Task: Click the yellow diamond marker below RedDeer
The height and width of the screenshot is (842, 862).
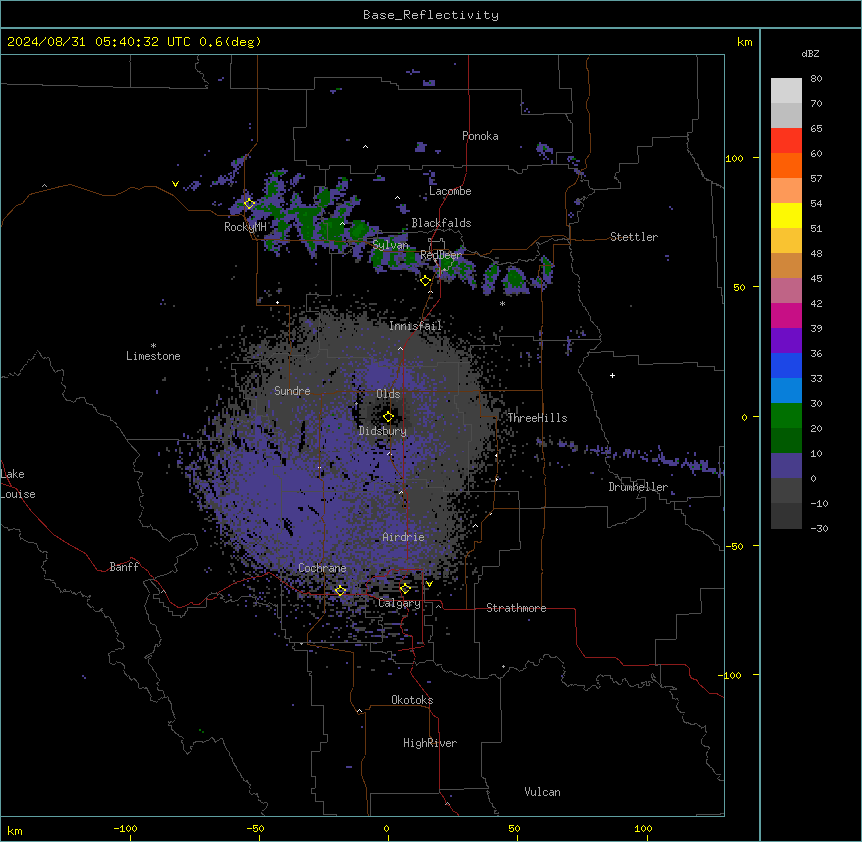Action: 425,281
